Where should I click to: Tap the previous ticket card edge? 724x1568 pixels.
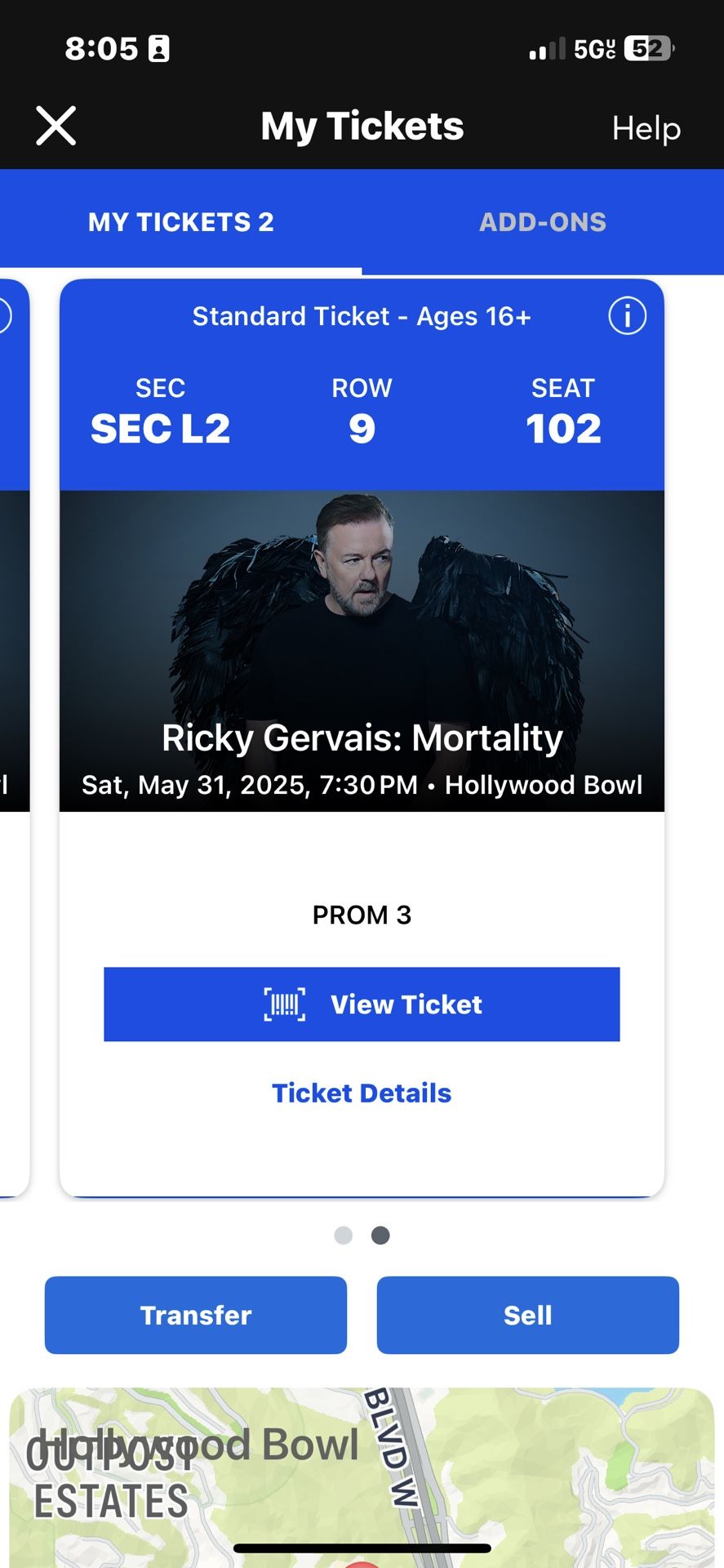click(13, 735)
